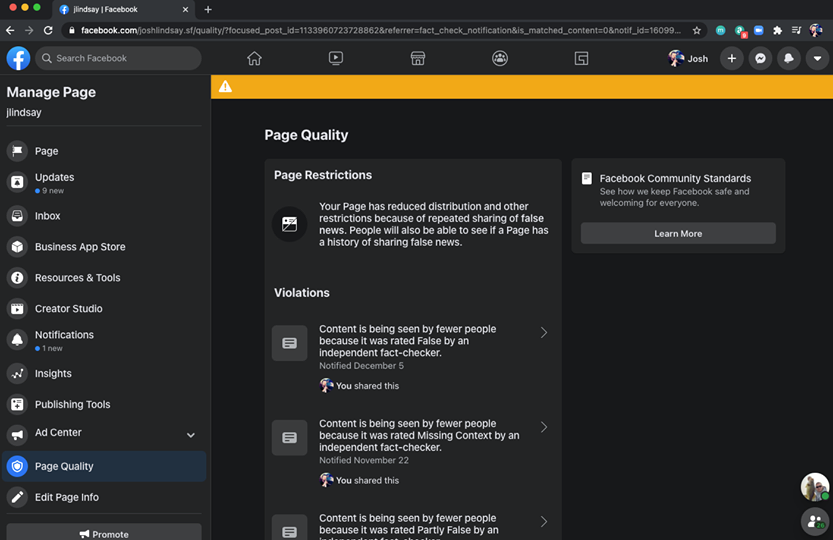Open the account dropdown arrow

(x=817, y=58)
